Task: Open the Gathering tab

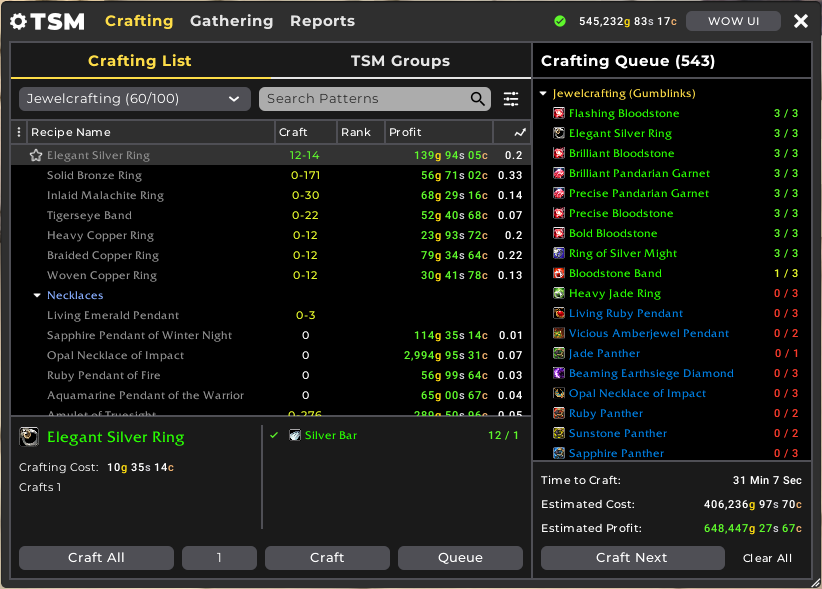Action: [231, 21]
